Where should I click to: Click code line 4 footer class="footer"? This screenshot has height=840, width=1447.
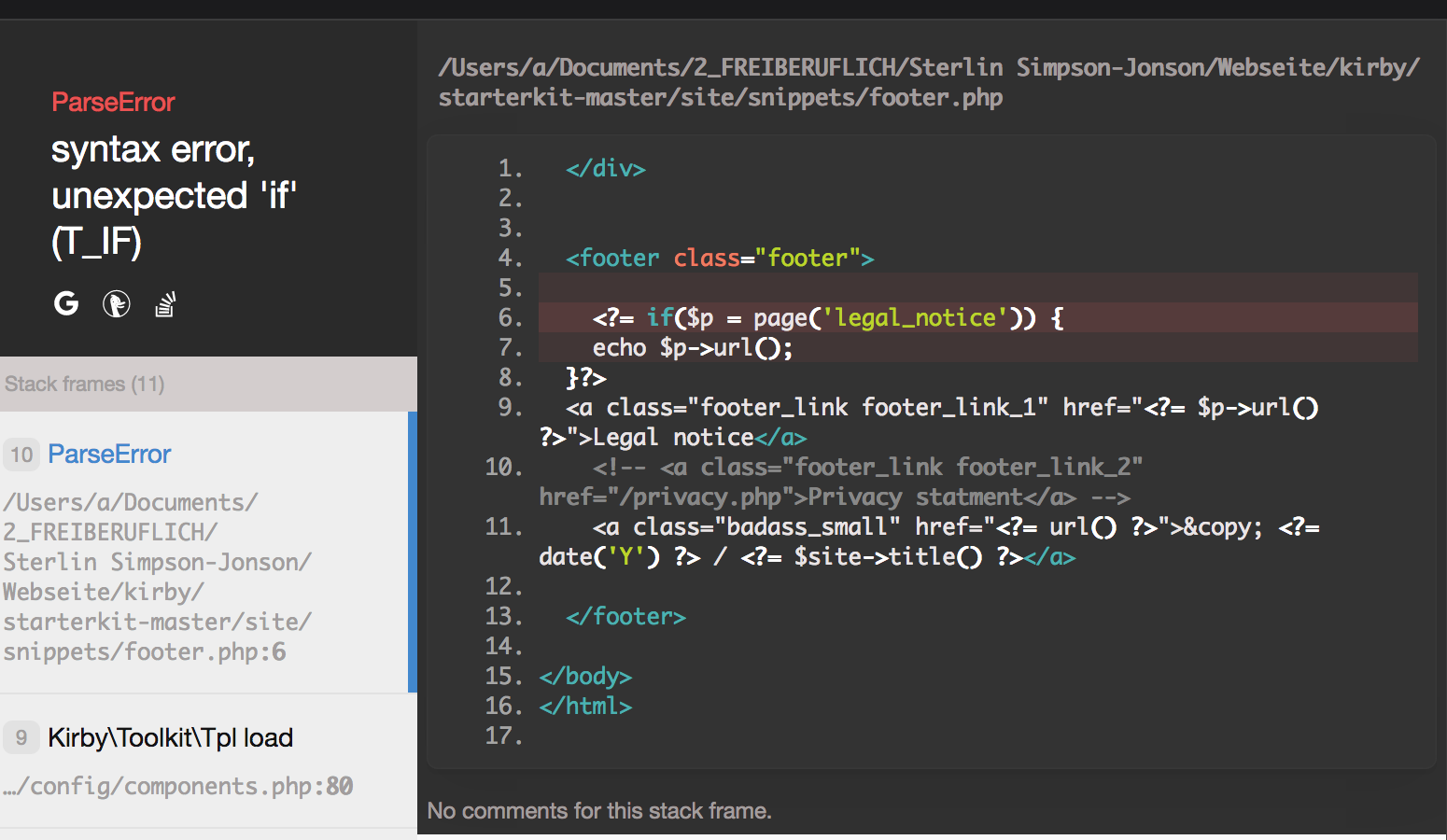pos(720,258)
